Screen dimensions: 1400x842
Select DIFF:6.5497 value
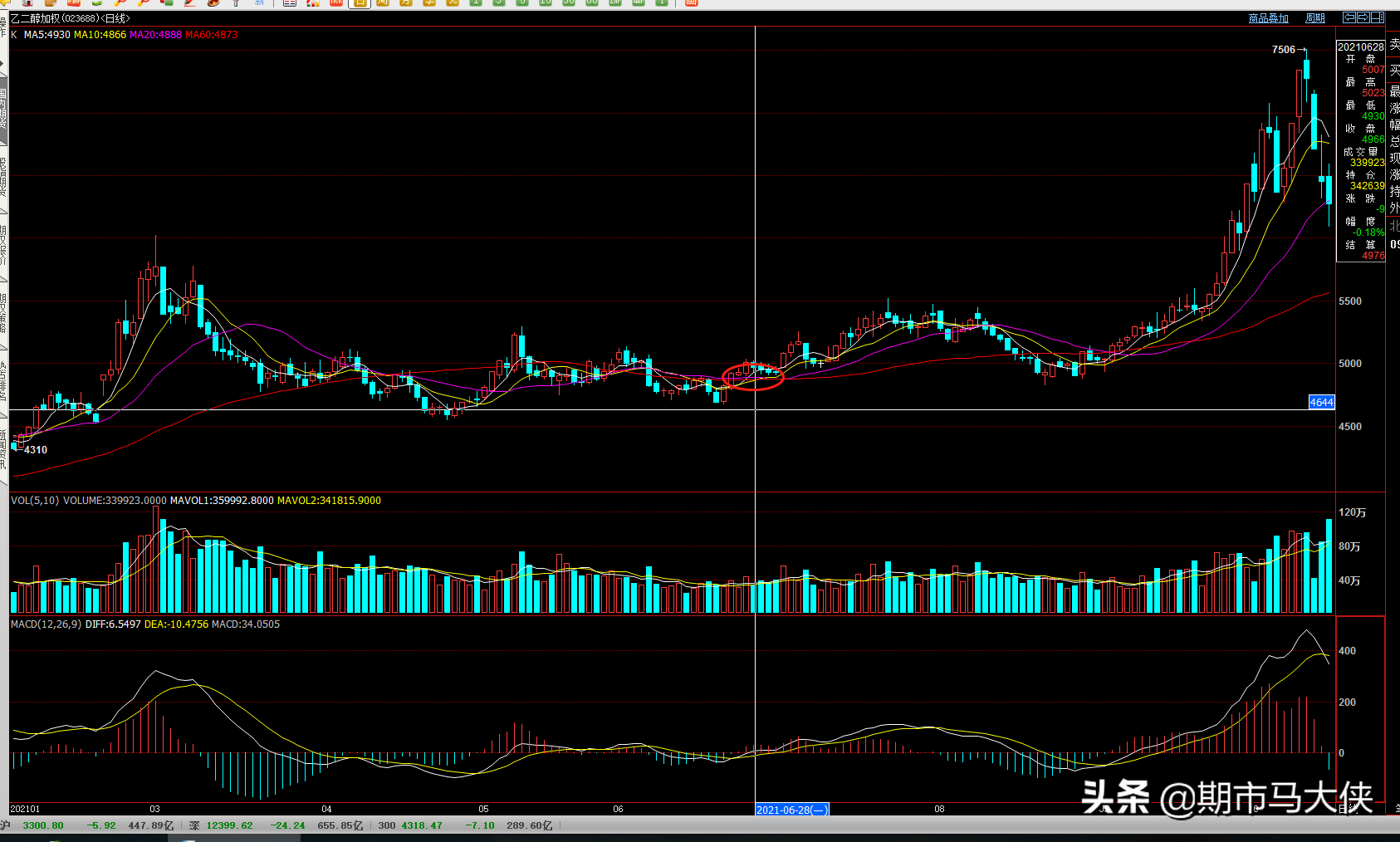(113, 624)
